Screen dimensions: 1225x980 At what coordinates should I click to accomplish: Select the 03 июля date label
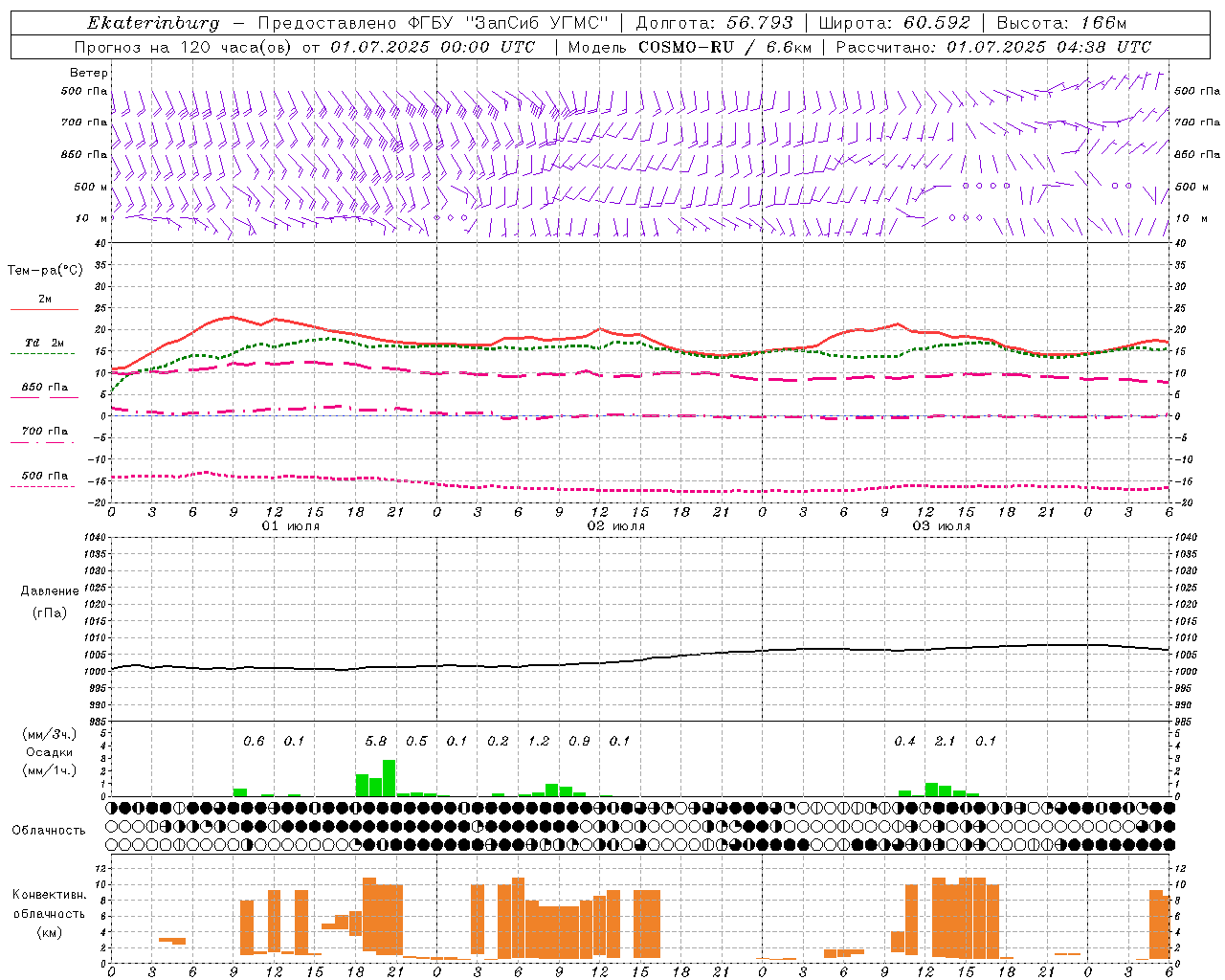tap(942, 526)
